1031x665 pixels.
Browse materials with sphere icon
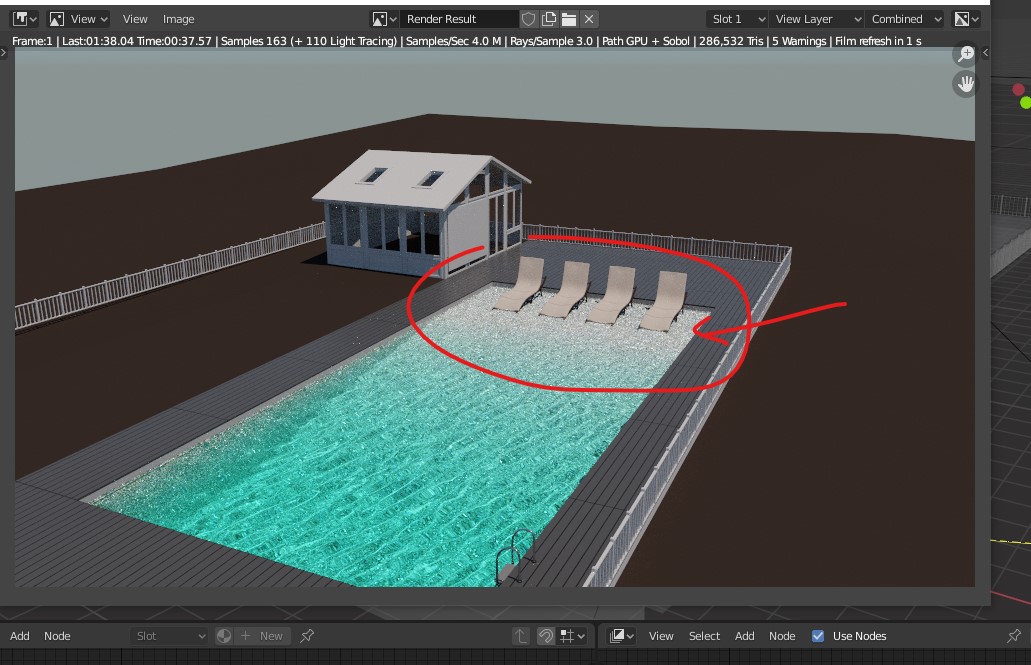(224, 636)
